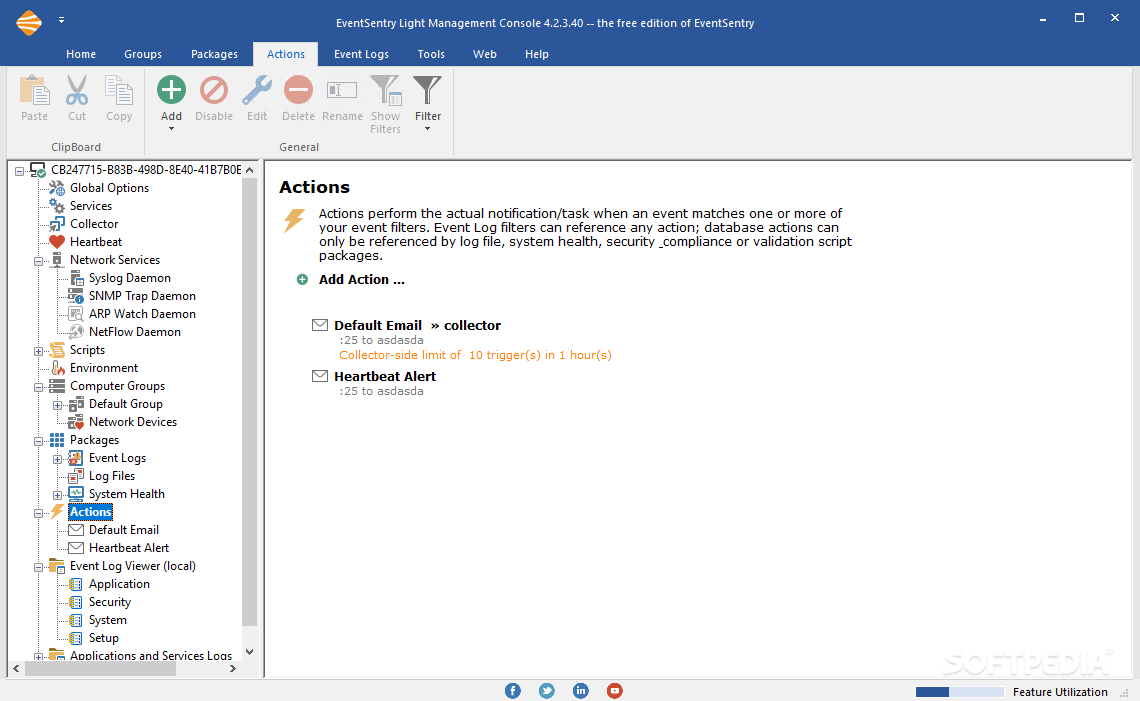Screen dimensions: 1140x701
Task: Click the Rename toolbar icon
Action: tap(342, 90)
